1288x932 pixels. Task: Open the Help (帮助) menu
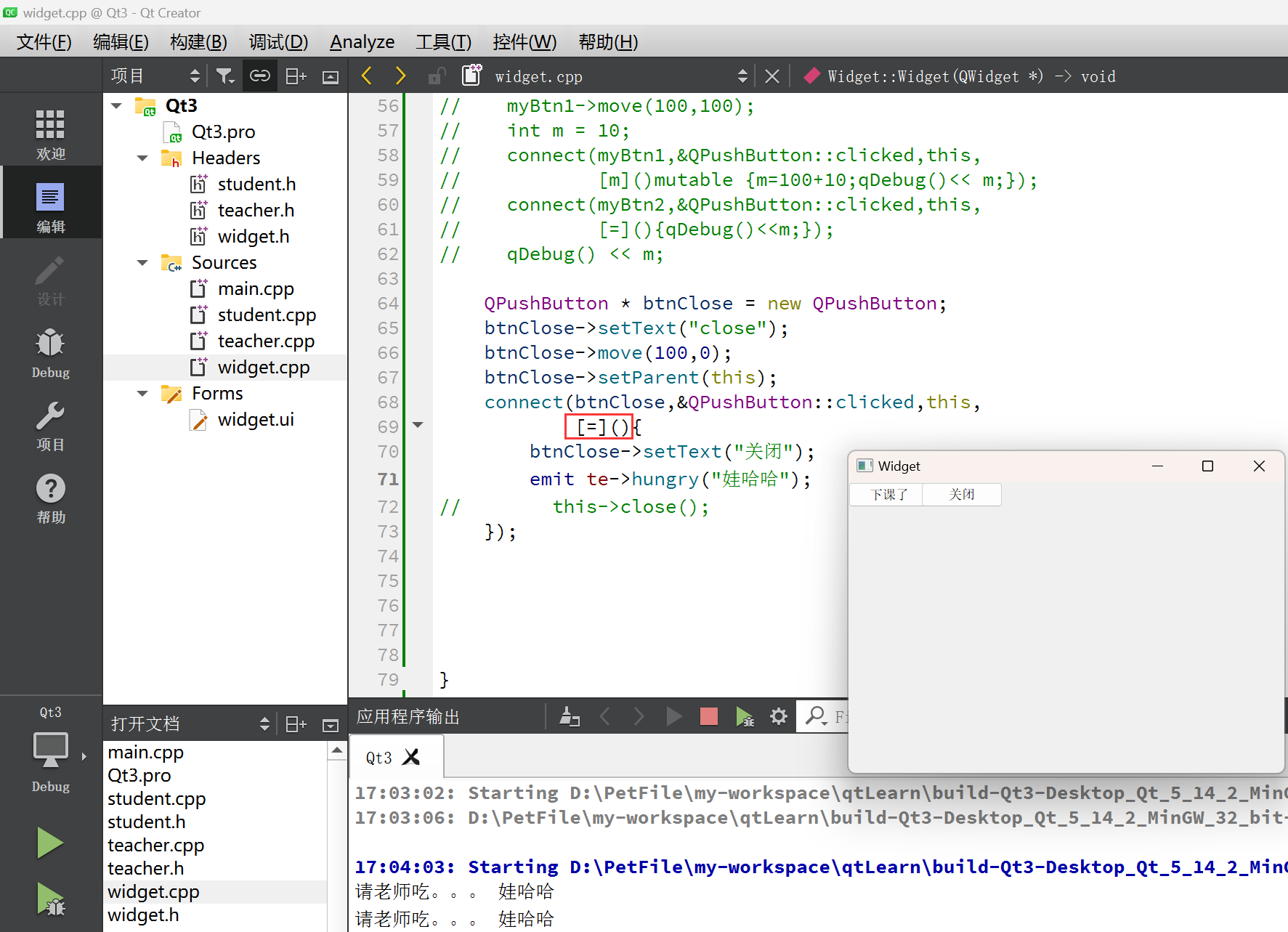coord(608,42)
